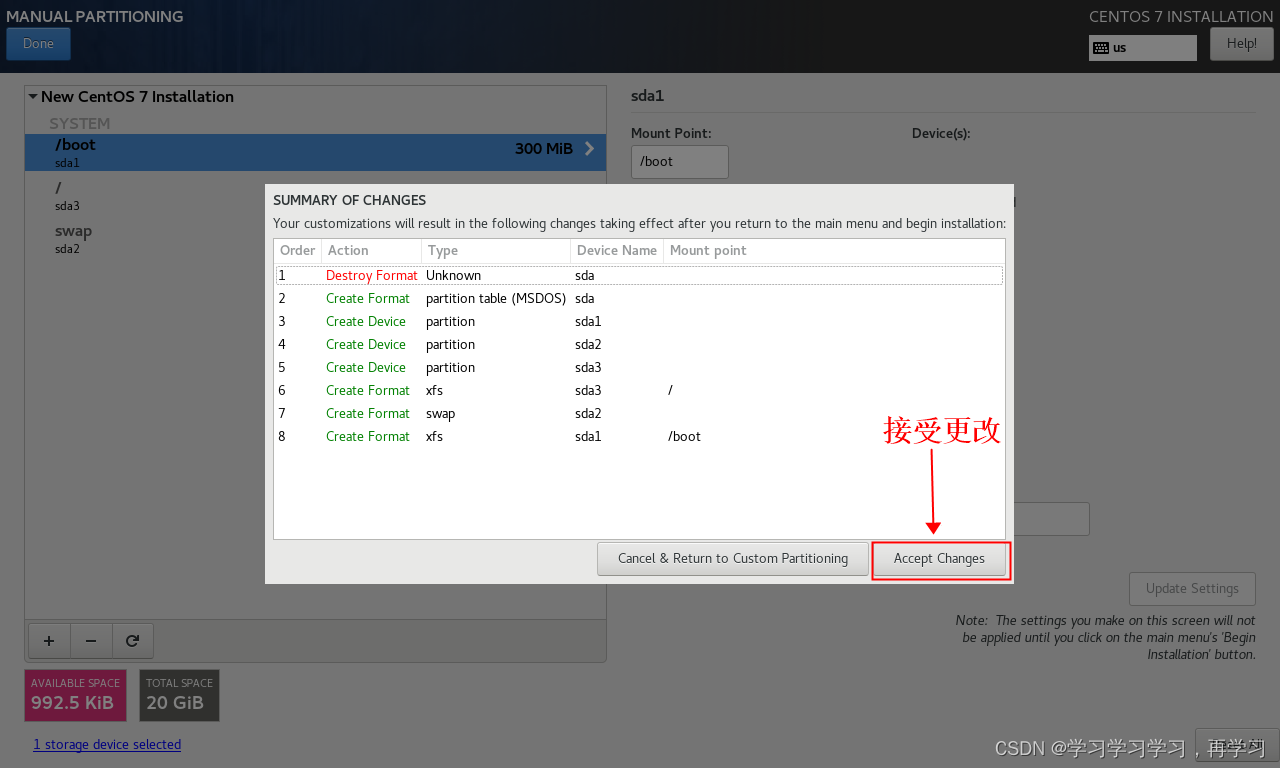Select the swap sda2 partition entry
Image resolution: width=1280 pixels, height=768 pixels.
pos(315,238)
